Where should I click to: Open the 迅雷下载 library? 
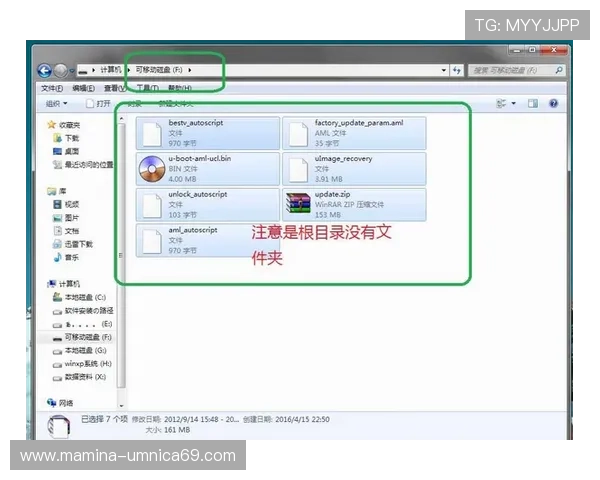pyautogui.click(x=78, y=244)
